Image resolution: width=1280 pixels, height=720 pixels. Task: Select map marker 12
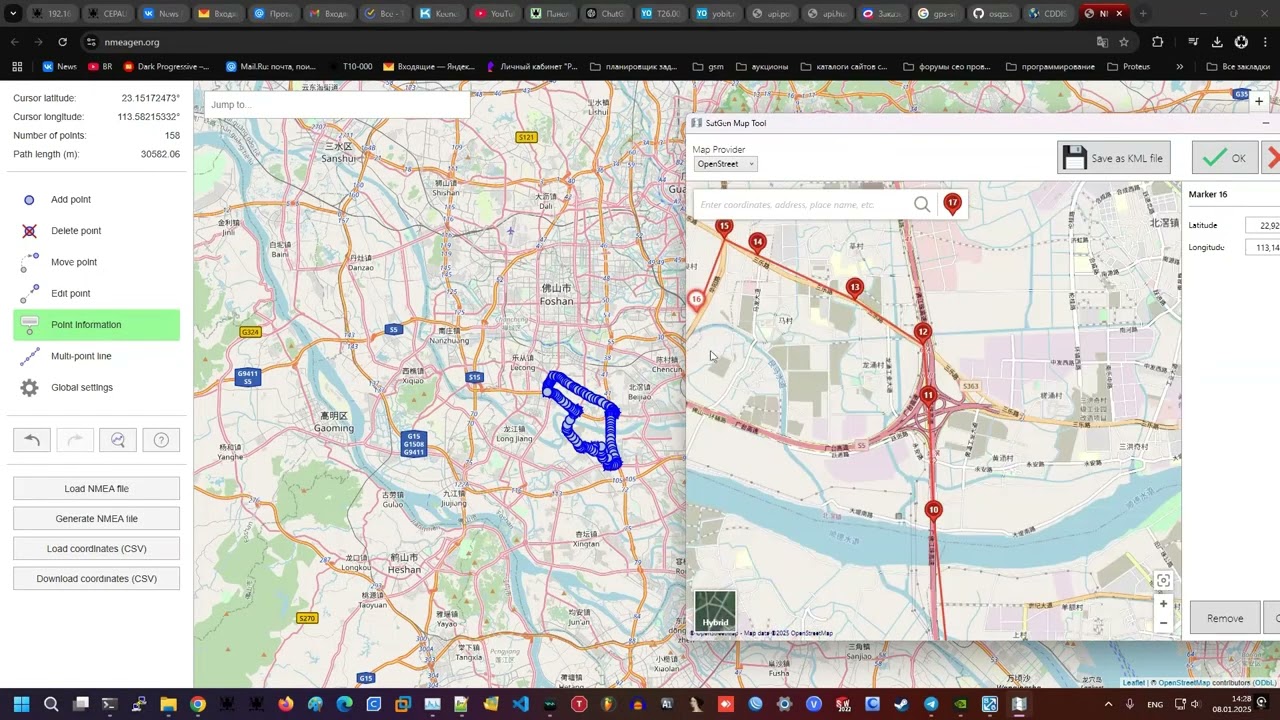point(922,334)
